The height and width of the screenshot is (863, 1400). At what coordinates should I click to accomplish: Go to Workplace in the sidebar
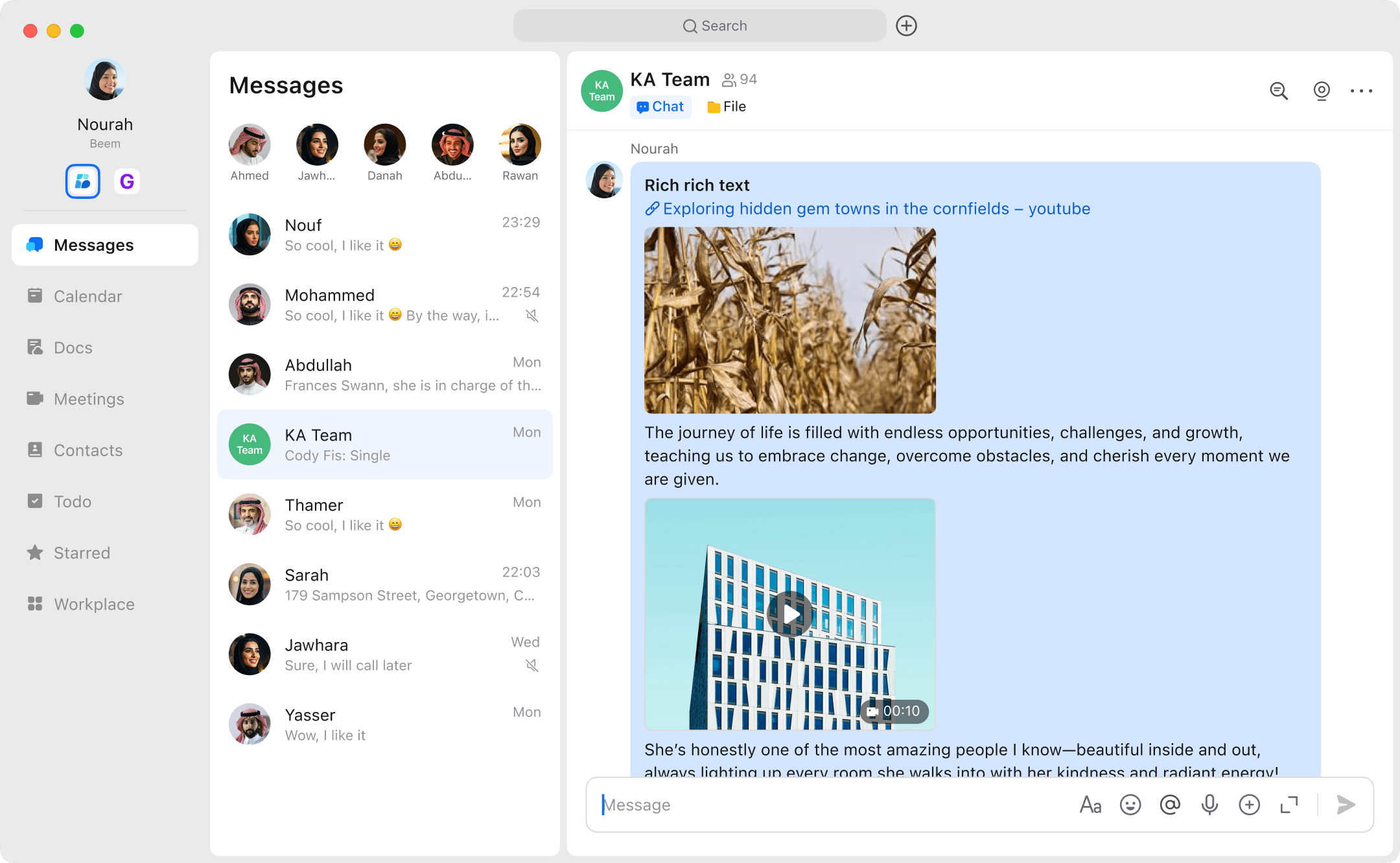[94, 604]
